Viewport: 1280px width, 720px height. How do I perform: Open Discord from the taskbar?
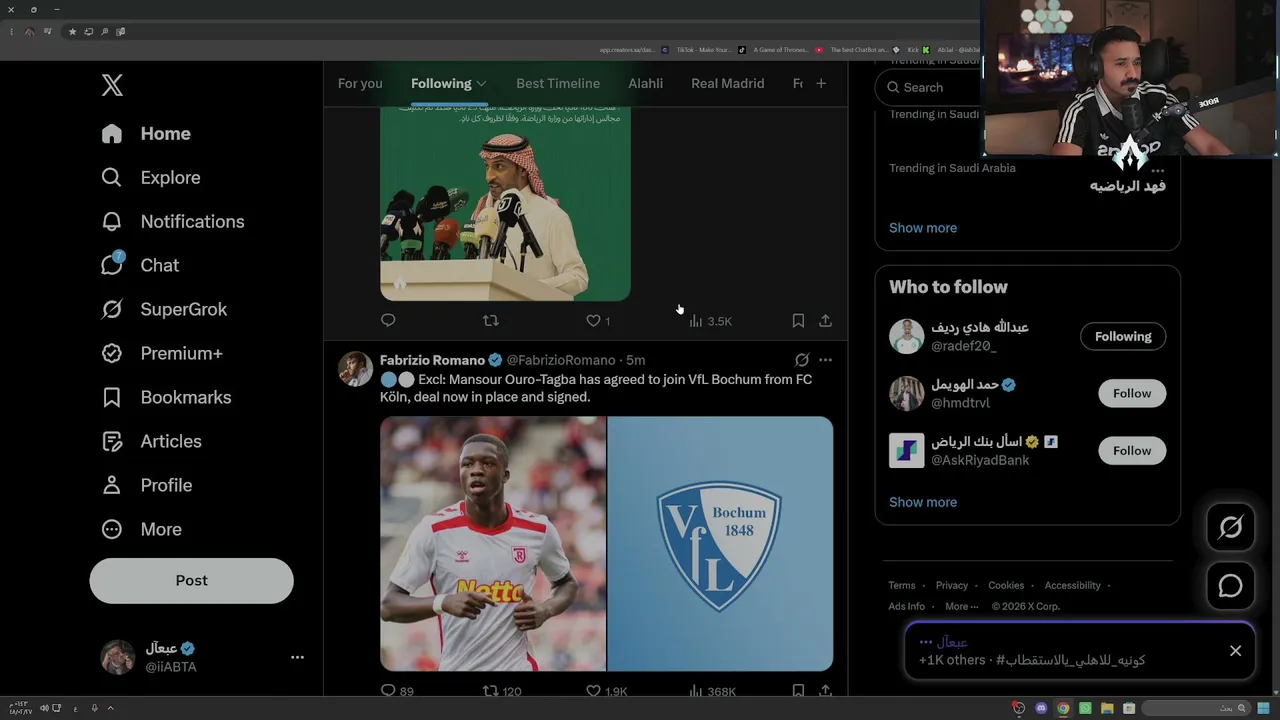click(1041, 708)
